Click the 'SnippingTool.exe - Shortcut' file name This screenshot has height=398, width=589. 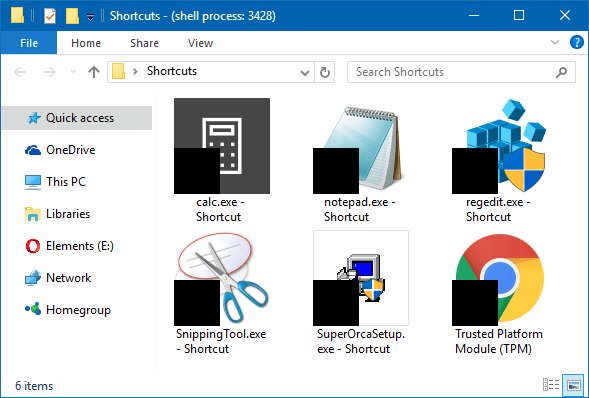(x=221, y=341)
